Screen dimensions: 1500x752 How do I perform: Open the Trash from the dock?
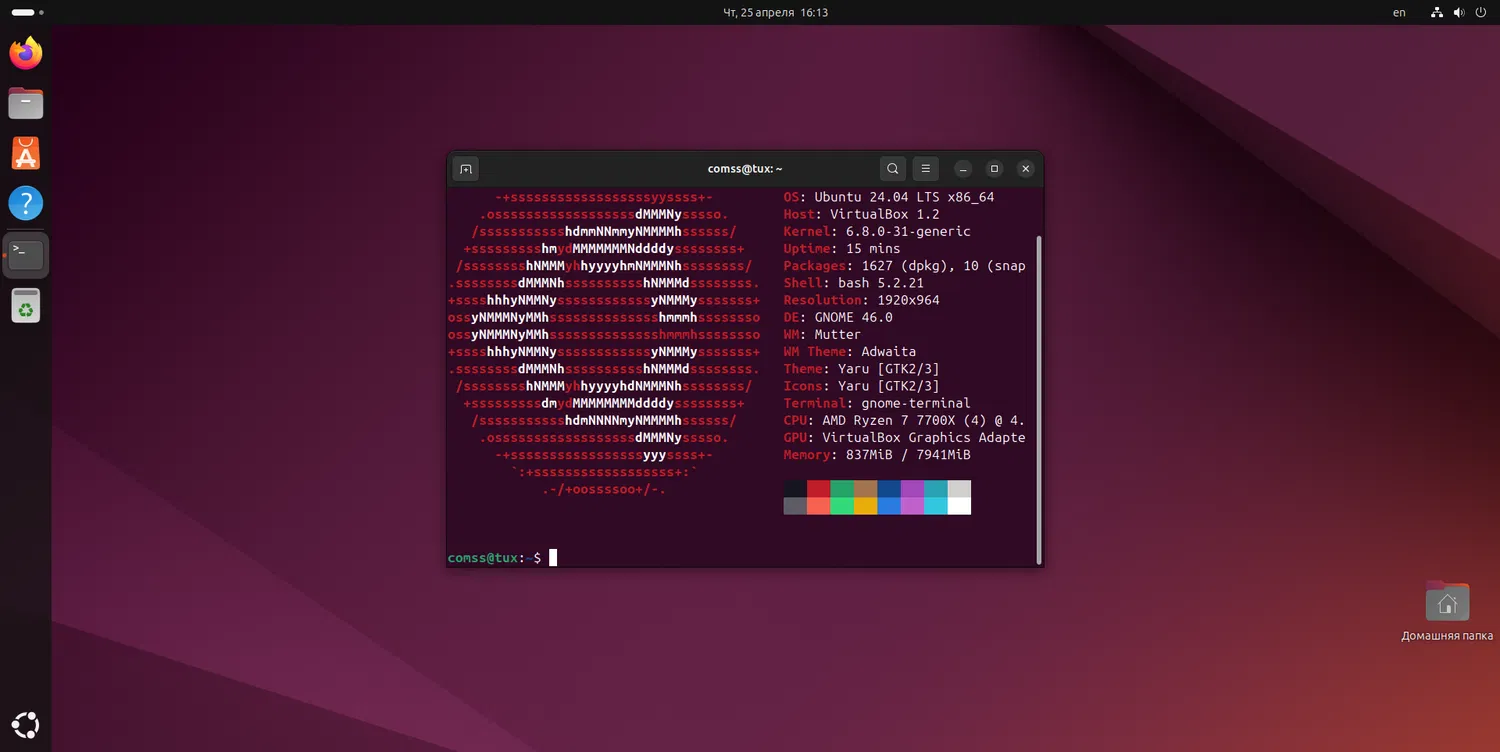pyautogui.click(x=26, y=306)
